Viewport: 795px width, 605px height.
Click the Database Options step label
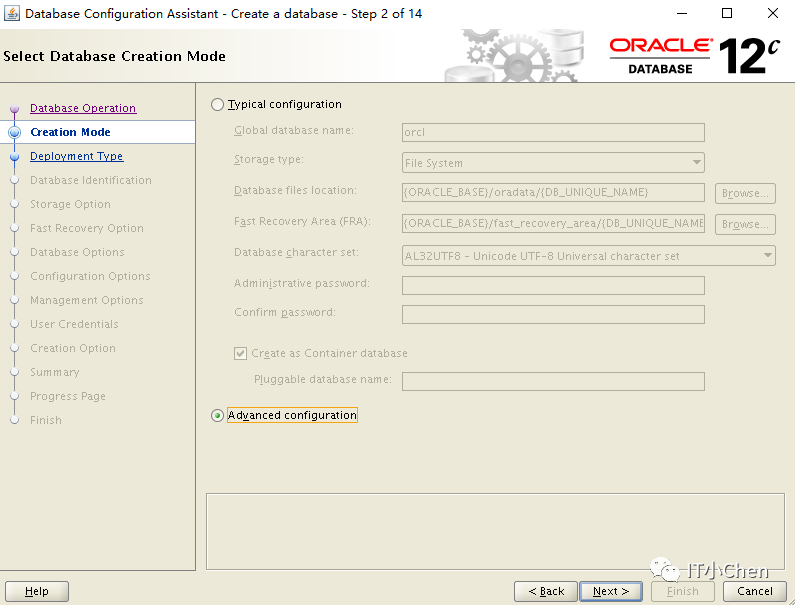(77, 252)
